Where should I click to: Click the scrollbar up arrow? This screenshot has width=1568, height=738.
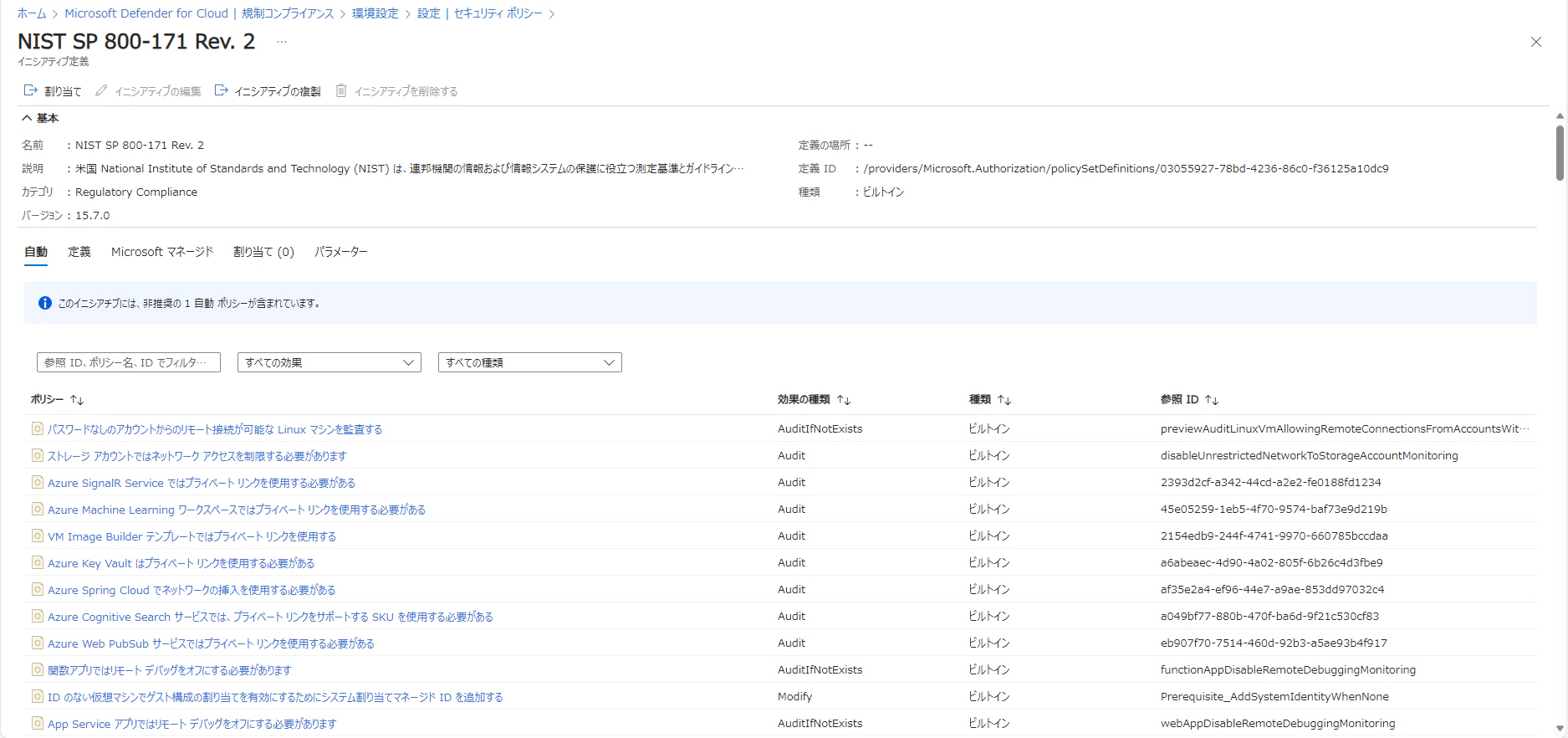point(1560,115)
